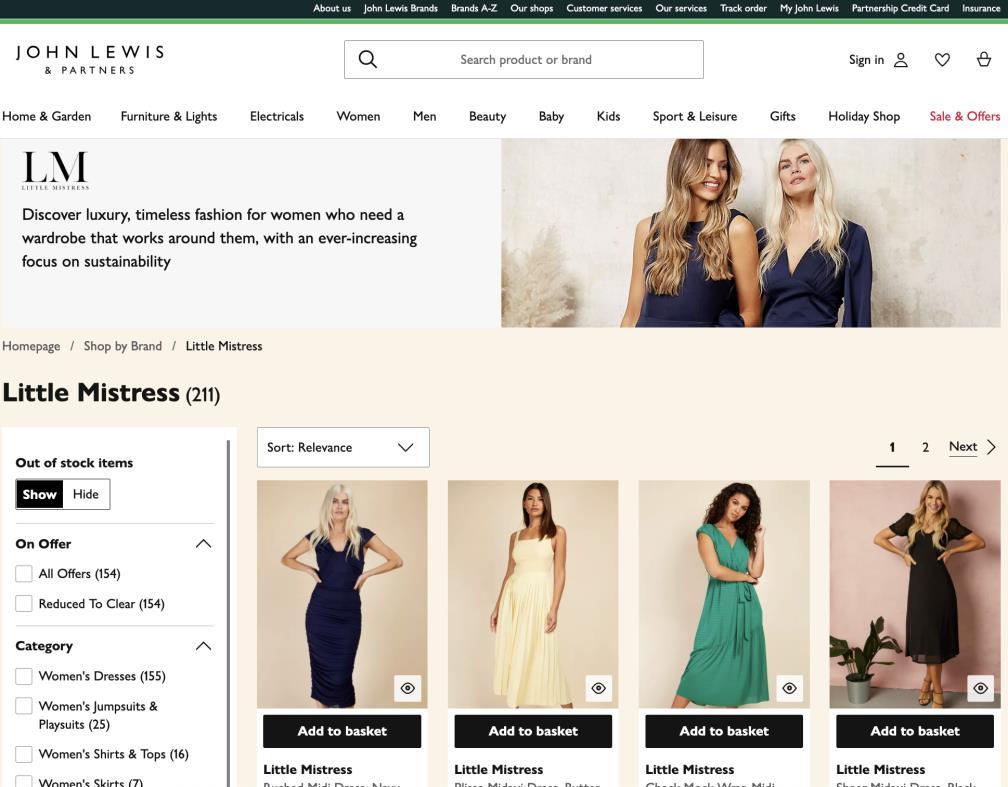Select Show out of stock items
The height and width of the screenshot is (787, 1008).
pos(39,494)
